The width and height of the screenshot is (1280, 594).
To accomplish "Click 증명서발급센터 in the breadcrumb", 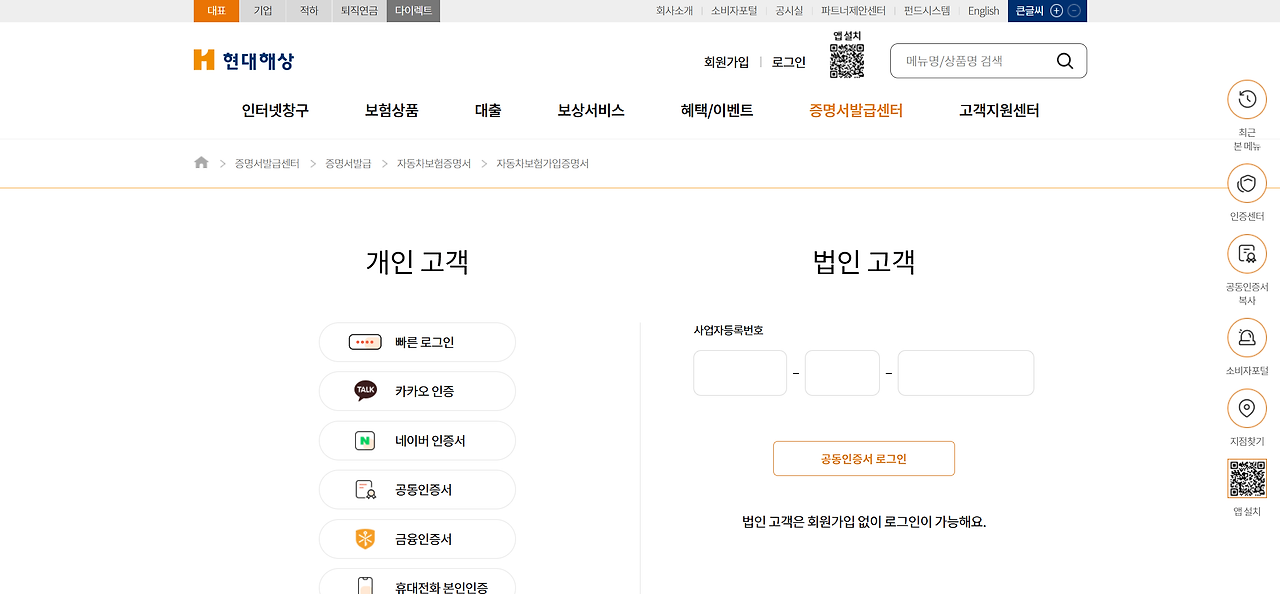I will tap(267, 163).
